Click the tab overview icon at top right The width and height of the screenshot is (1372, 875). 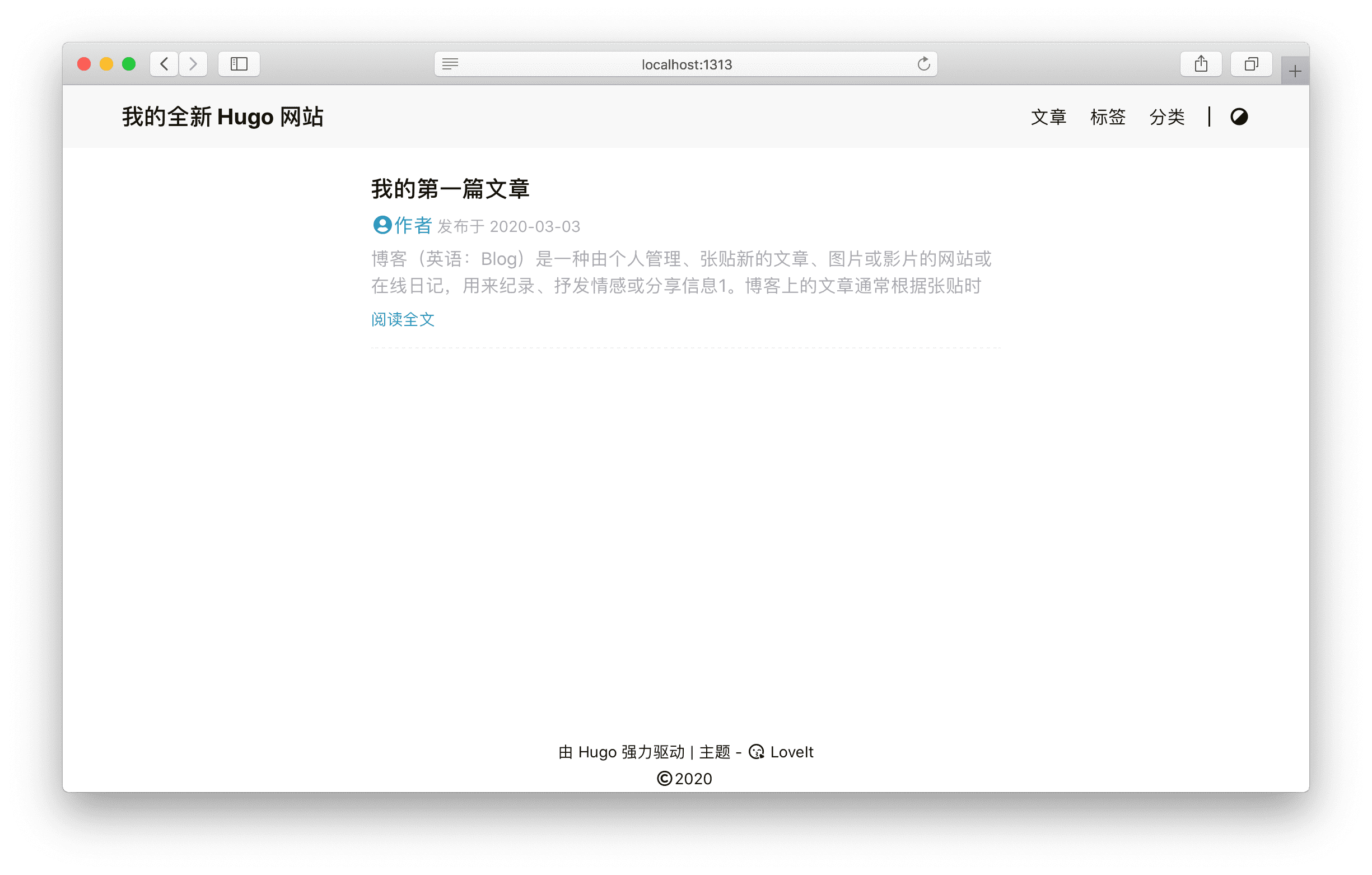[x=1250, y=63]
